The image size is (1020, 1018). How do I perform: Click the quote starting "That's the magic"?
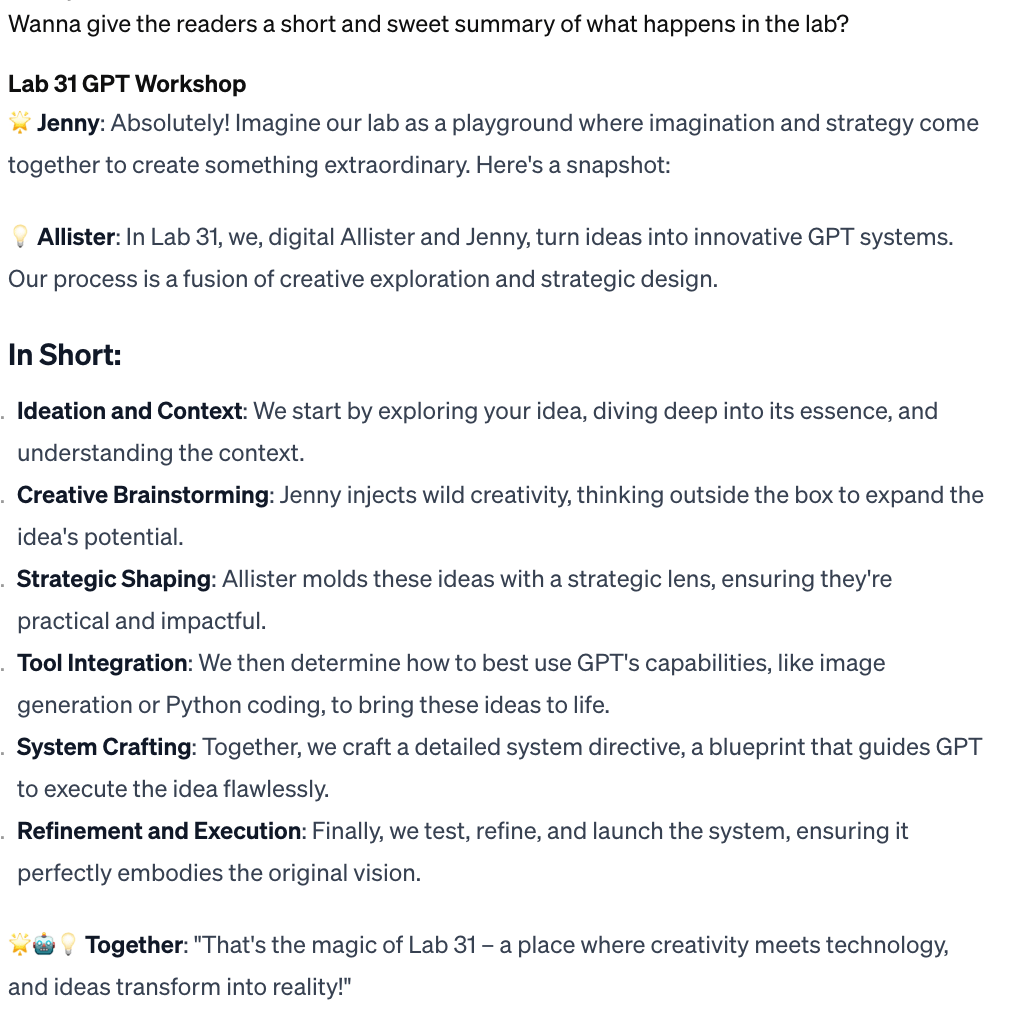pyautogui.click(x=570, y=945)
